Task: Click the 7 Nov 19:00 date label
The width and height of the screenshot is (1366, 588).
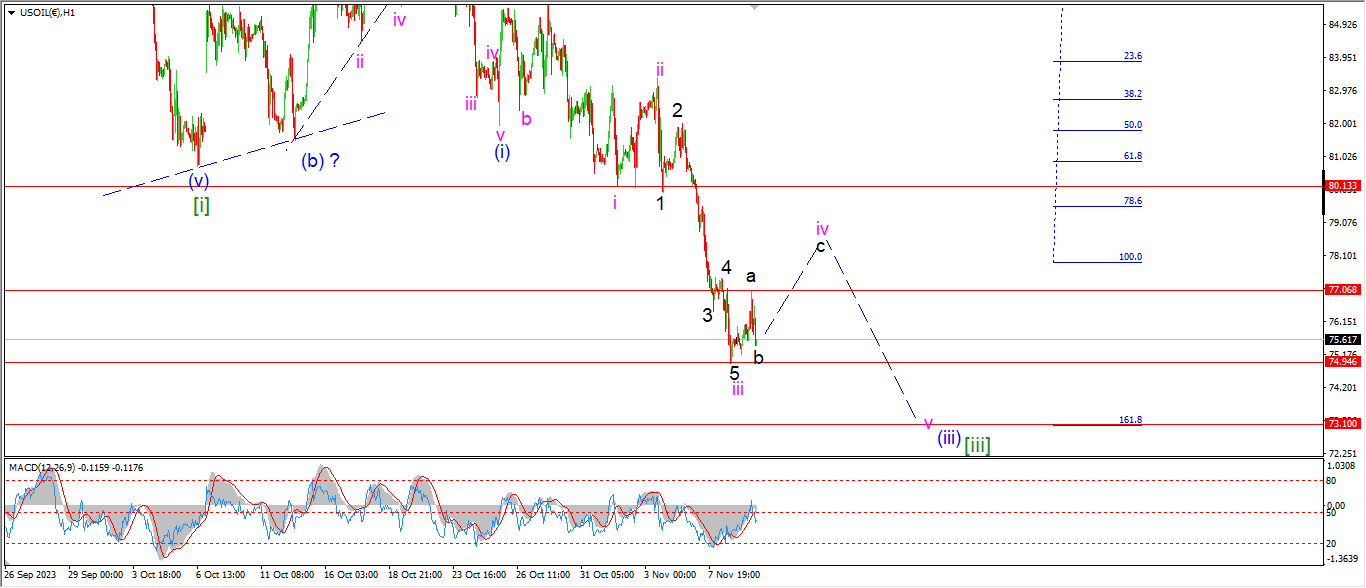Action: 733,575
